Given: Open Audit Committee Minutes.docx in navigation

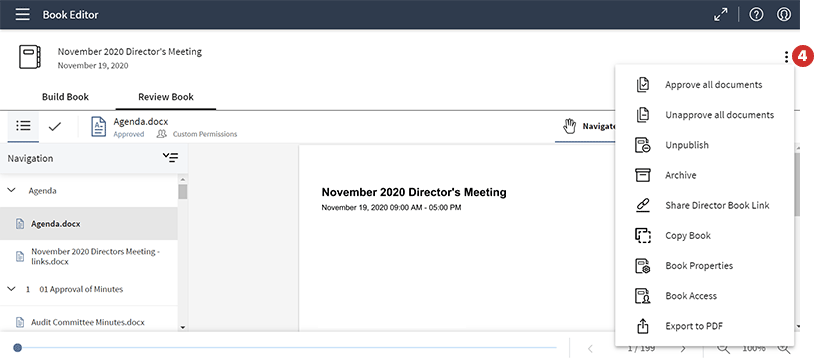Looking at the screenshot, I should [87, 322].
